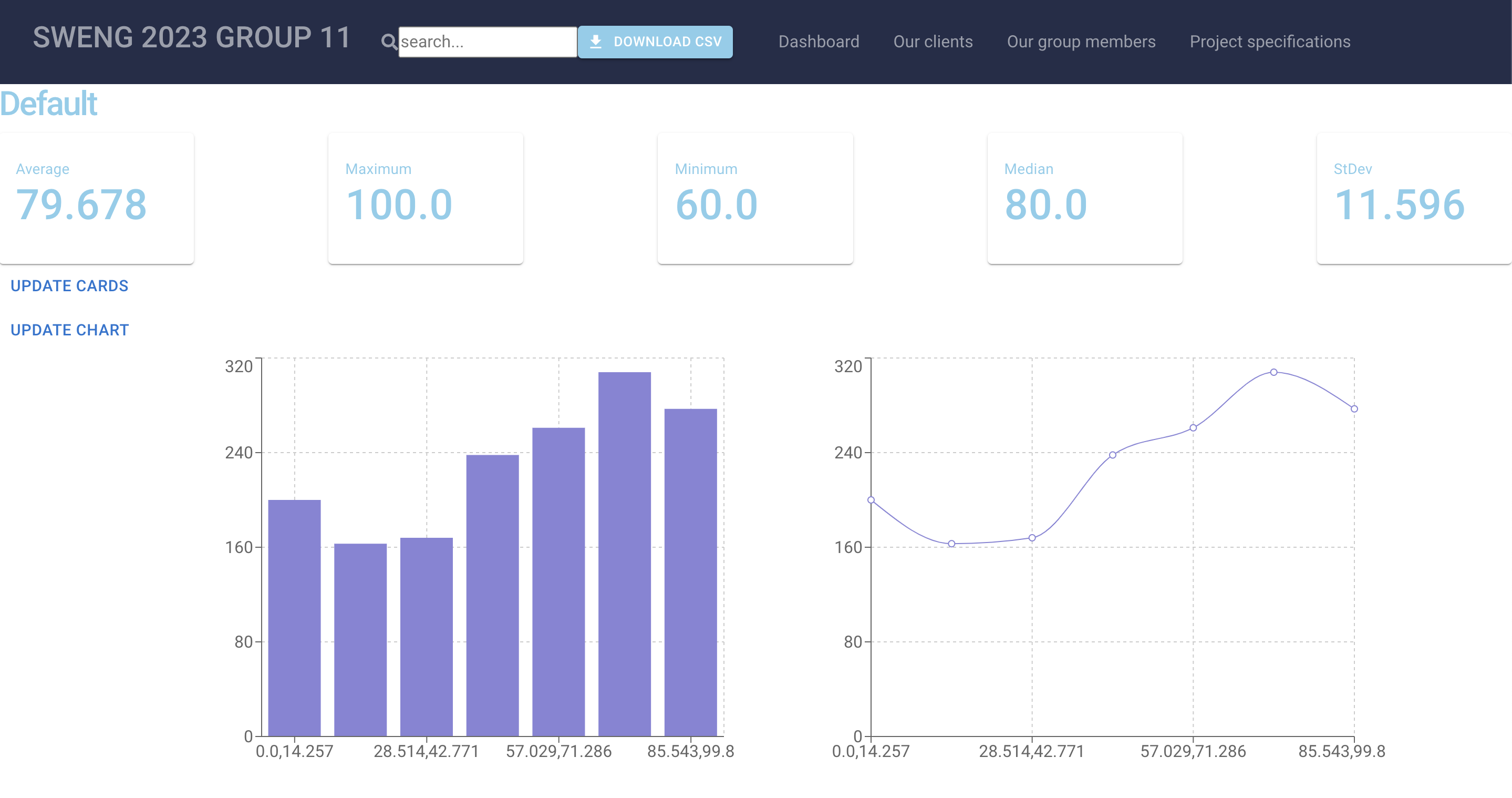
Task: Select the Minimum statistic card
Action: 755,199
